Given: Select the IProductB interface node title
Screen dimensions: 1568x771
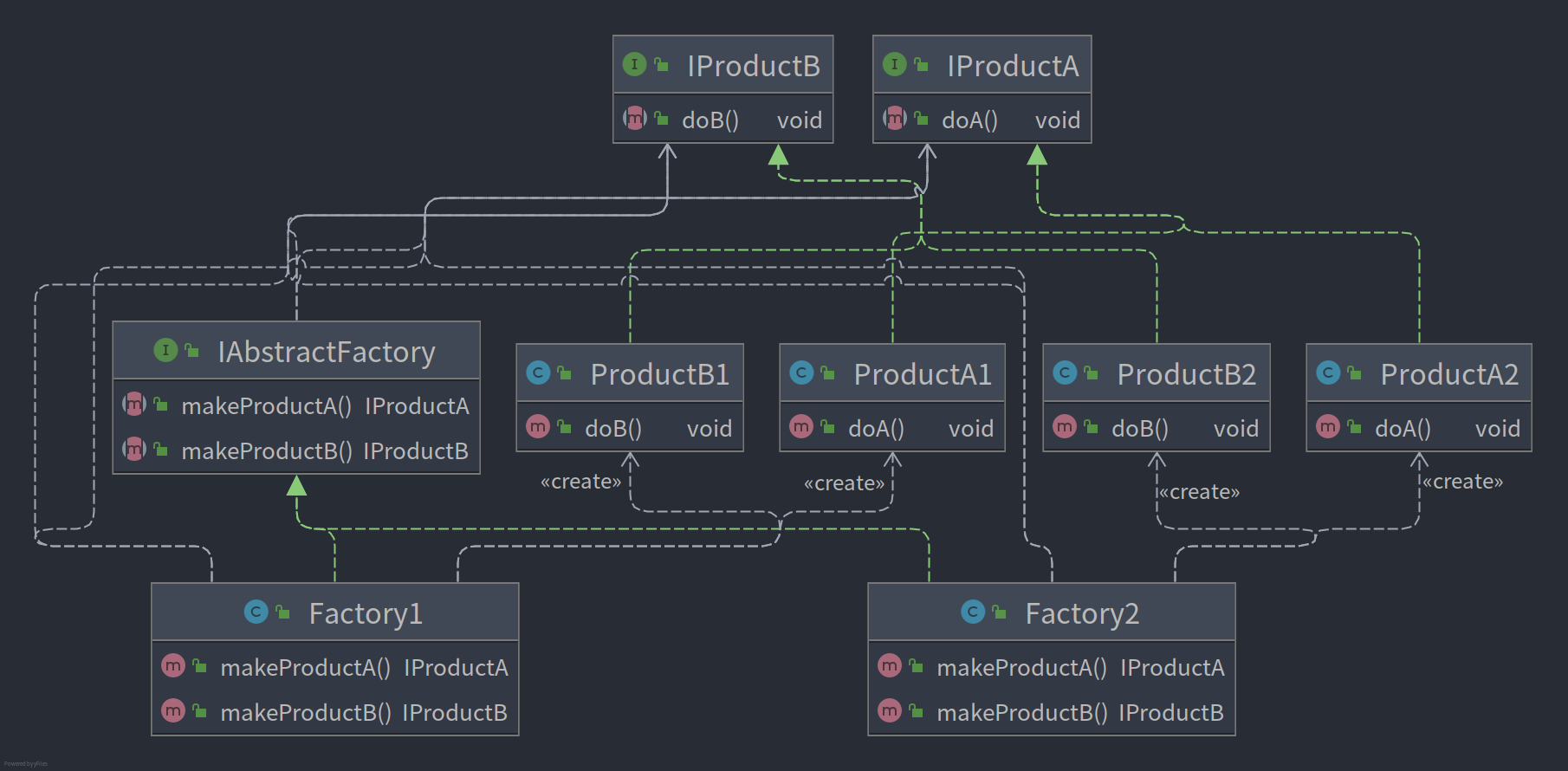Looking at the screenshot, I should pos(754,66).
